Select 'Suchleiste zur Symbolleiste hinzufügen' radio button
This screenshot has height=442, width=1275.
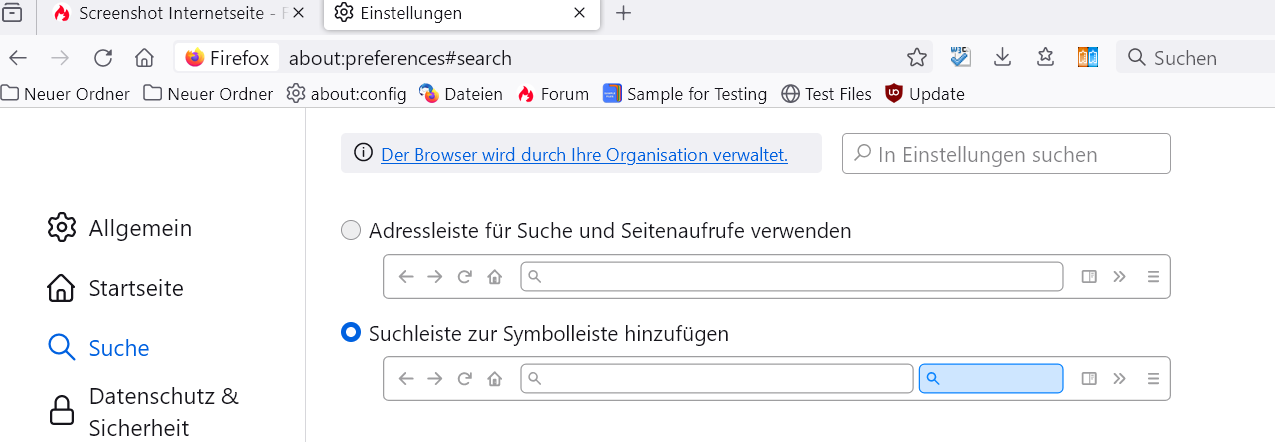[351, 333]
